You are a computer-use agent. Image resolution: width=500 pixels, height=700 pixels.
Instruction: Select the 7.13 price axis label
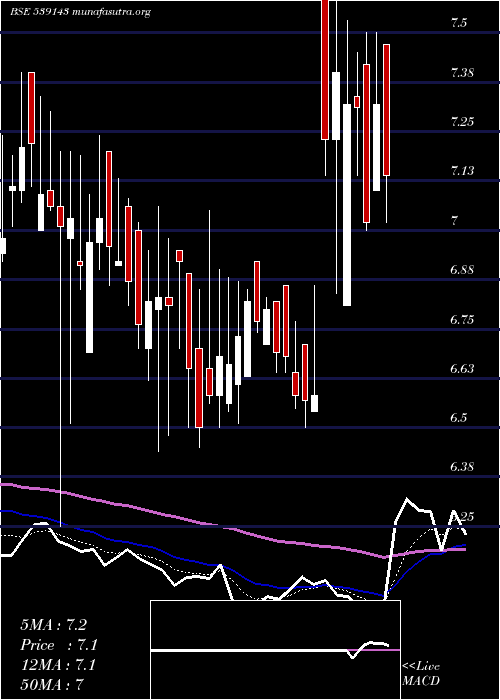(x=462, y=171)
